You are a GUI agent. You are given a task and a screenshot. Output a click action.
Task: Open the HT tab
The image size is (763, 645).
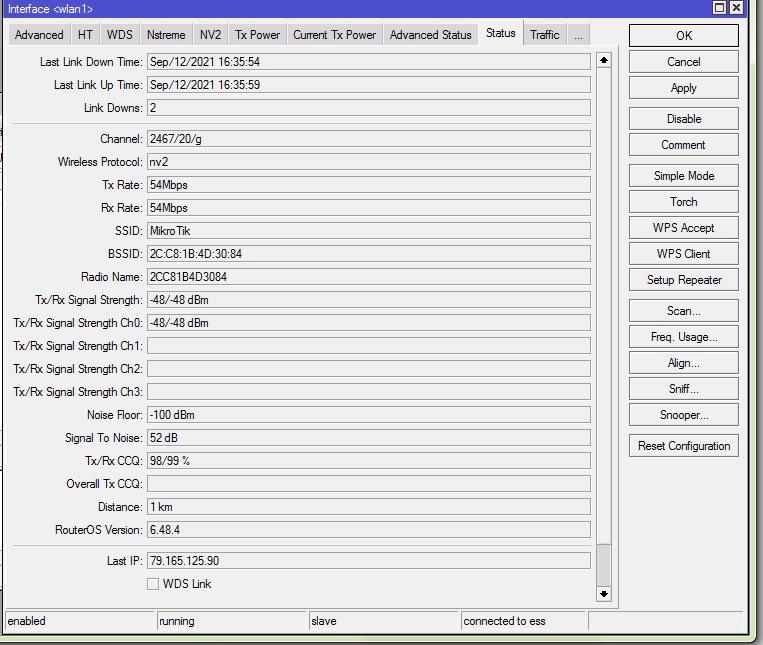(x=85, y=35)
